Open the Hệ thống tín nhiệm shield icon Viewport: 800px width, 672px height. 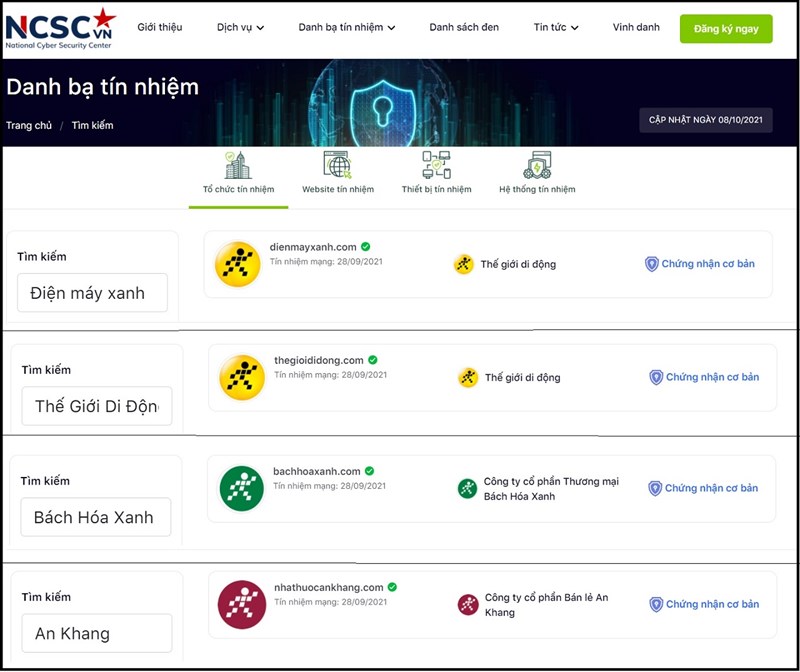click(x=538, y=165)
